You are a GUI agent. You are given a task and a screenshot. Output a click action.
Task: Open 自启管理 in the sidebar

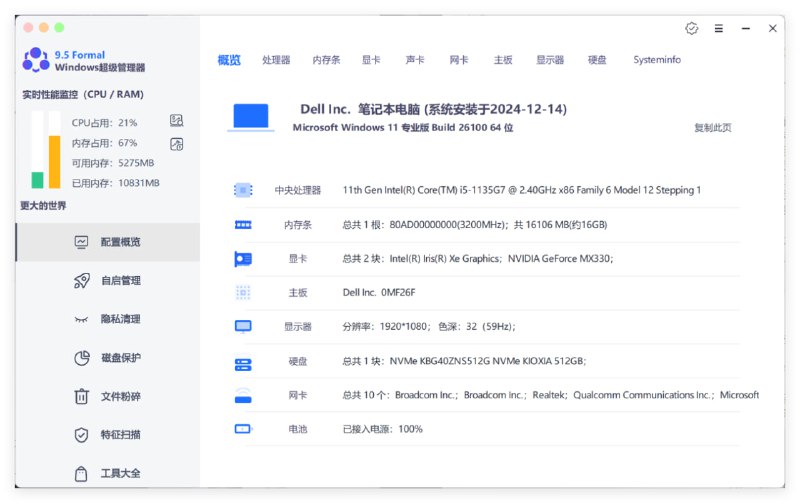click(x=108, y=281)
